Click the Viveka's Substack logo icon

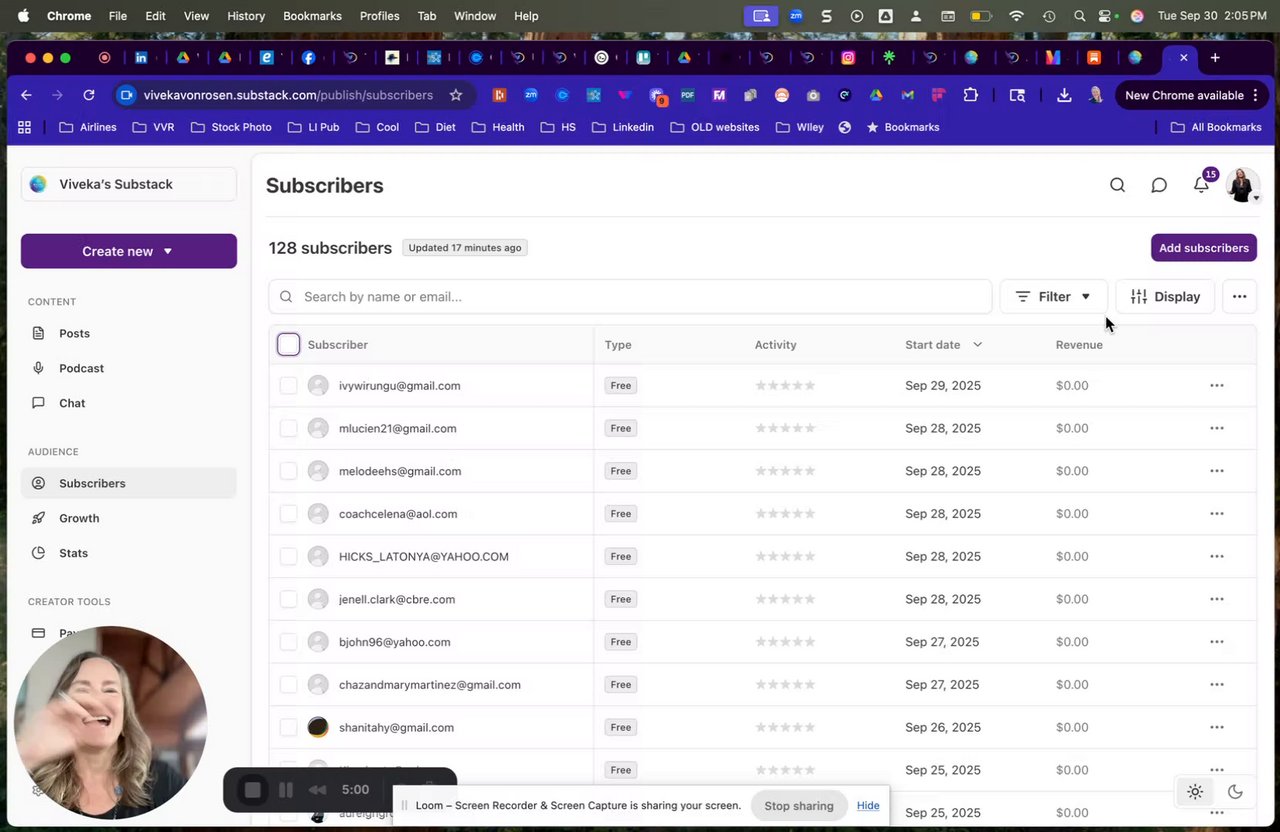coord(38,184)
